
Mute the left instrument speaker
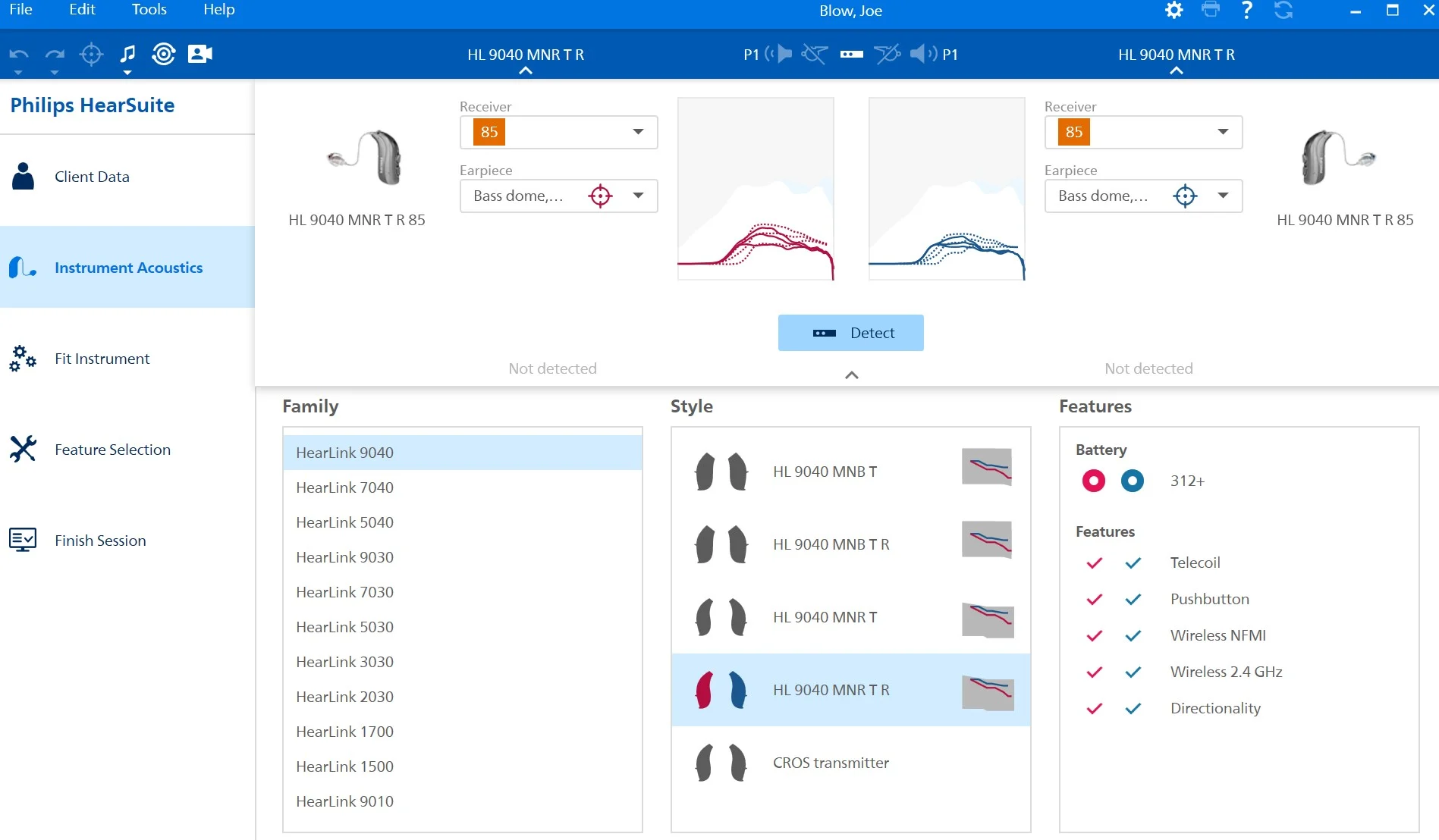click(779, 54)
